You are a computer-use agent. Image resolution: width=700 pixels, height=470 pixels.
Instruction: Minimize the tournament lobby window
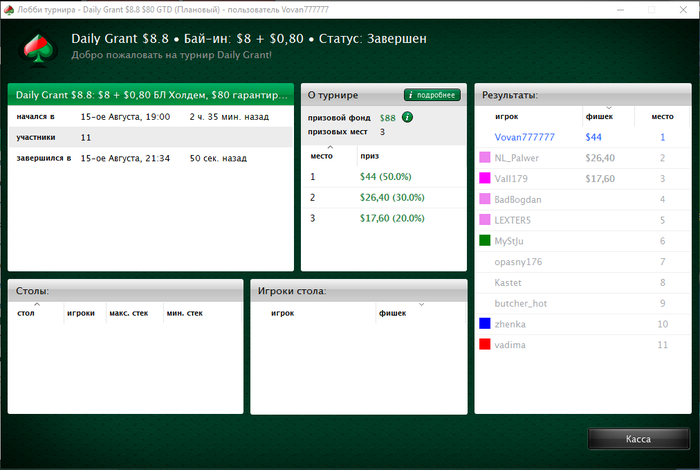coord(620,9)
